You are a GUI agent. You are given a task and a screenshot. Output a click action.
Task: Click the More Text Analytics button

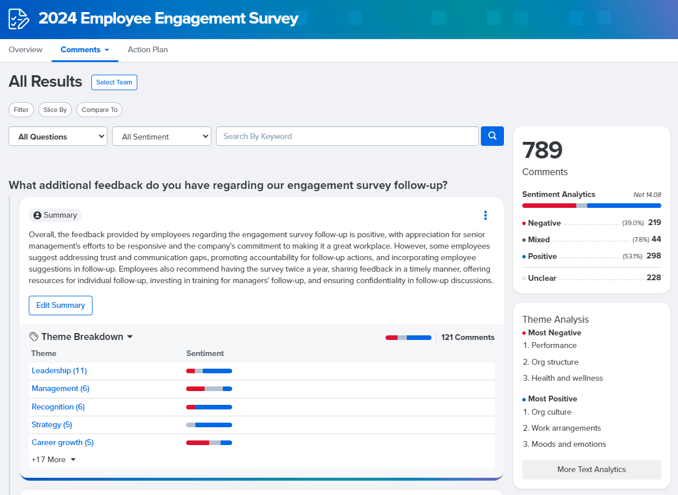[x=591, y=469]
